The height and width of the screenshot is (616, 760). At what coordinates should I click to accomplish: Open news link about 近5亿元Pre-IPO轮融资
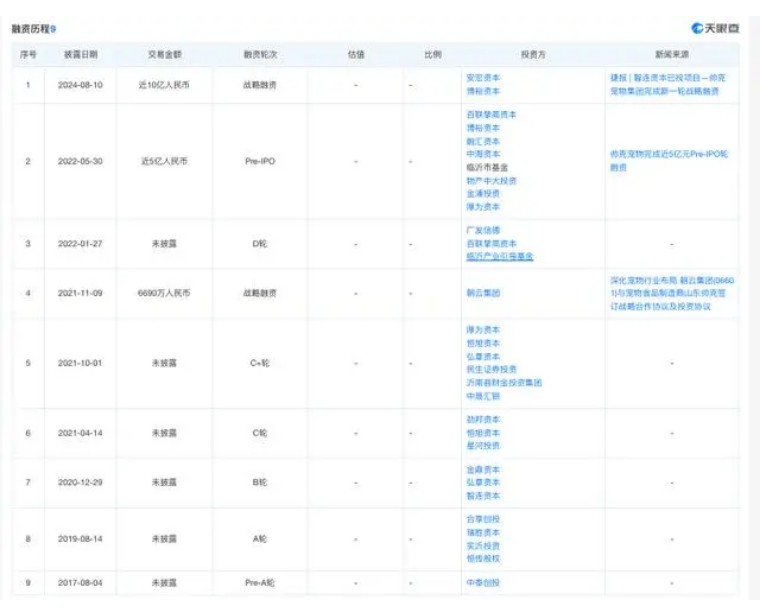click(668, 161)
